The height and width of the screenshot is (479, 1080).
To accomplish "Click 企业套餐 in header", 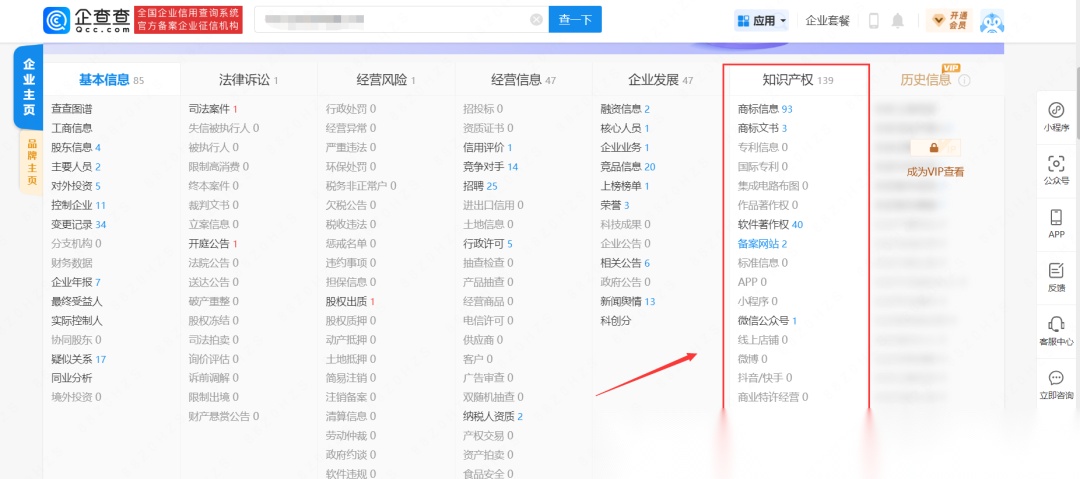I will (827, 21).
